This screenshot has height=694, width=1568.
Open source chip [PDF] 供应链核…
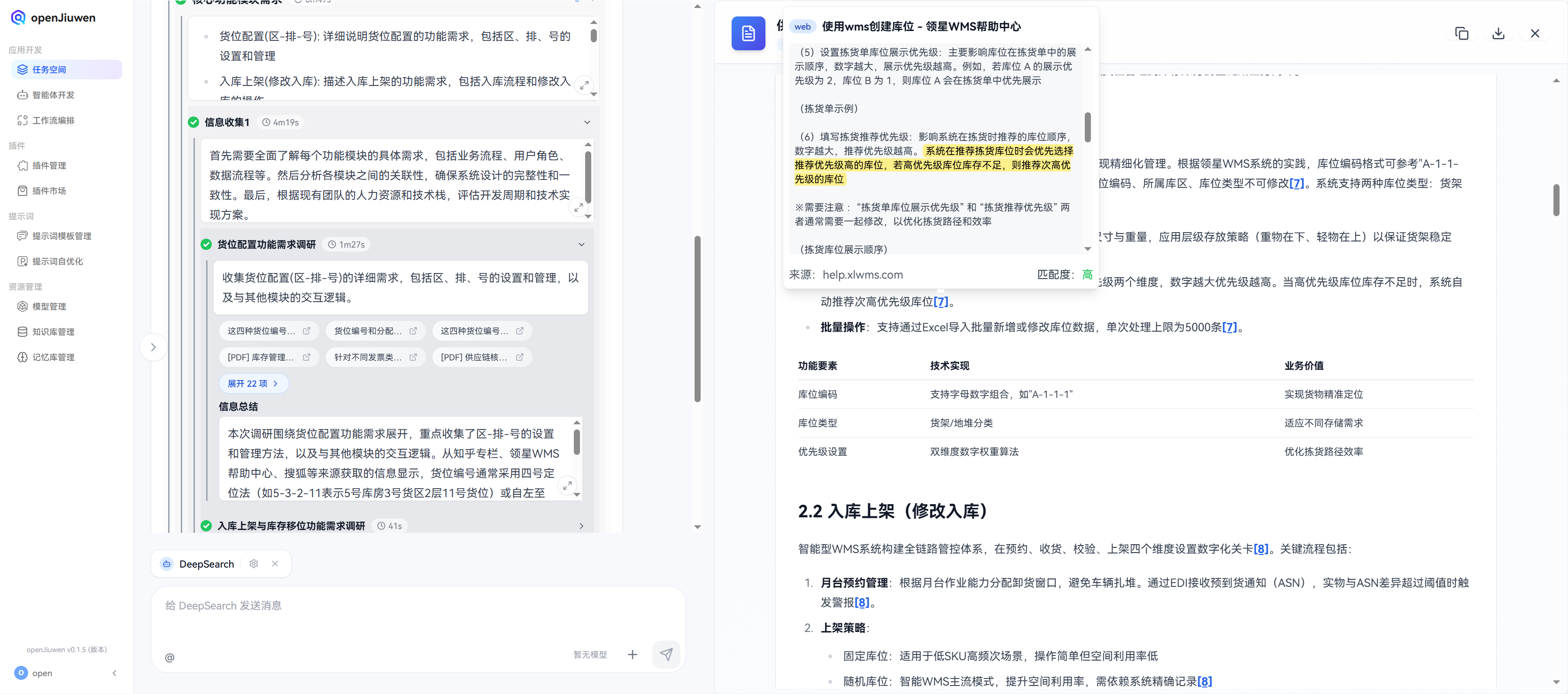(x=481, y=357)
